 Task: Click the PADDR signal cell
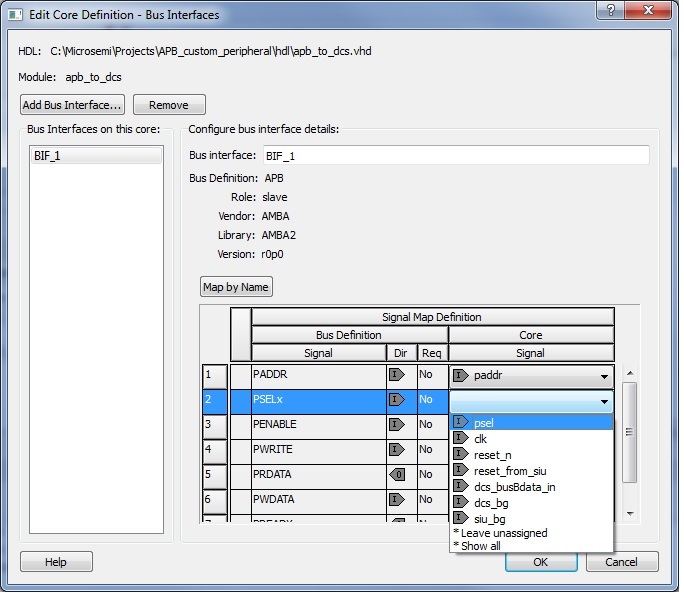click(321, 378)
